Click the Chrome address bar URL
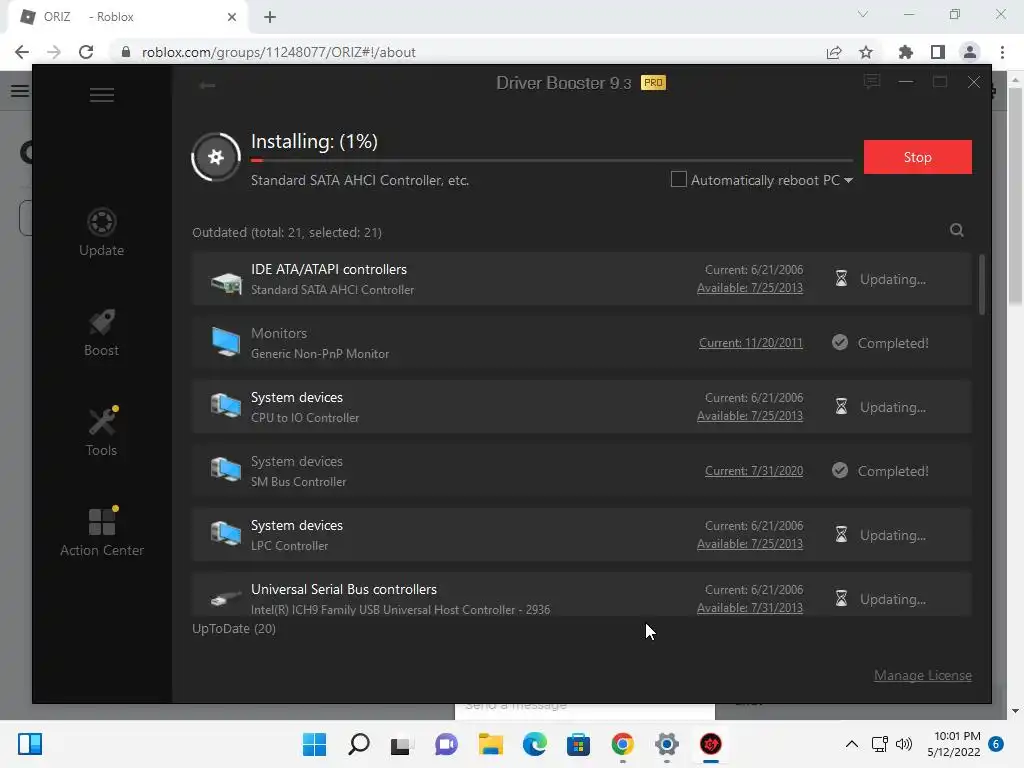This screenshot has height=768, width=1024. (279, 52)
